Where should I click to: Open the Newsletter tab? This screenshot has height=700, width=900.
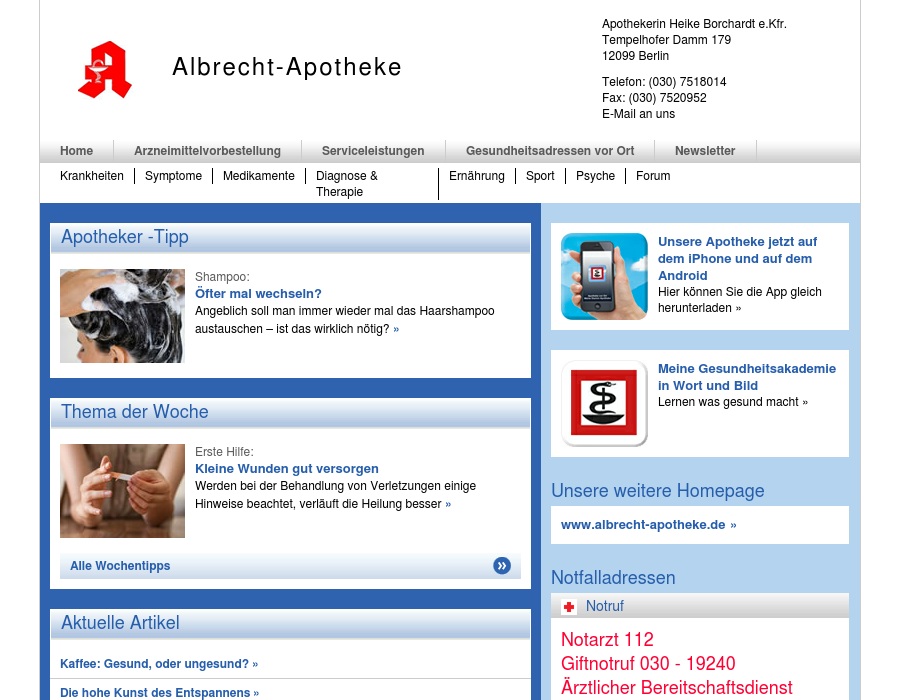pos(705,151)
